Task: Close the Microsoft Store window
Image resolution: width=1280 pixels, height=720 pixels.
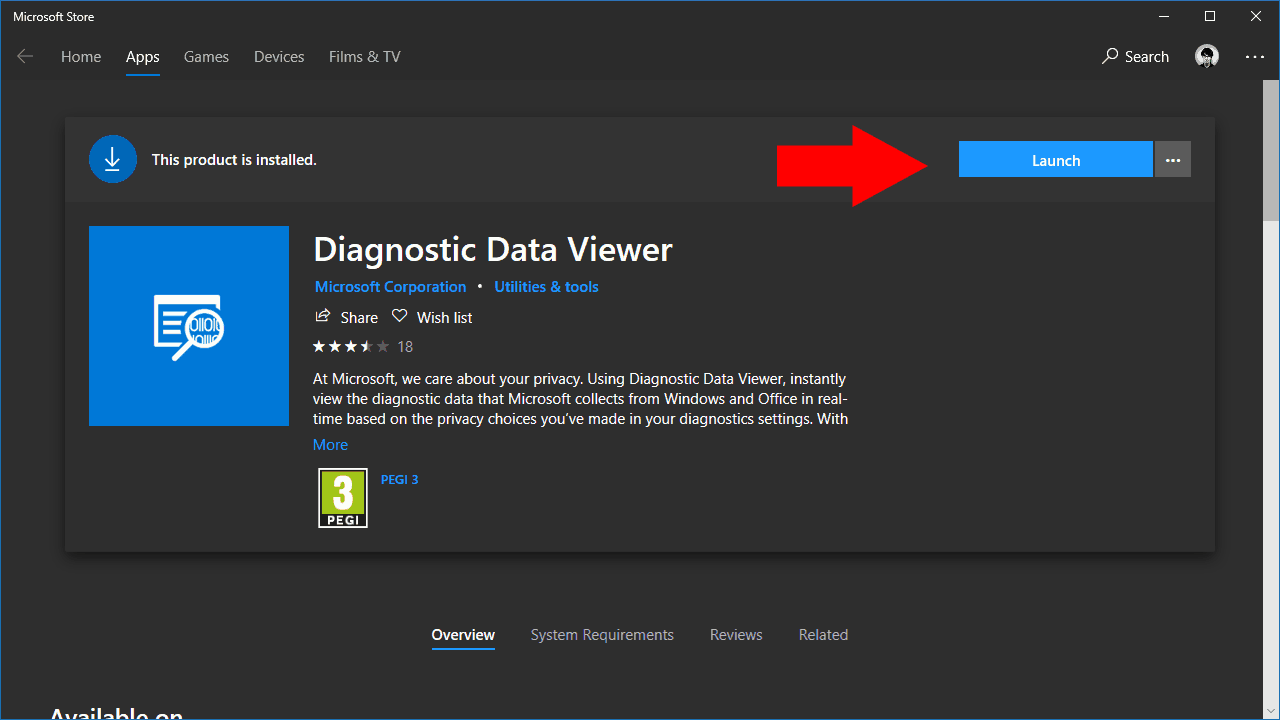Action: coord(1256,16)
